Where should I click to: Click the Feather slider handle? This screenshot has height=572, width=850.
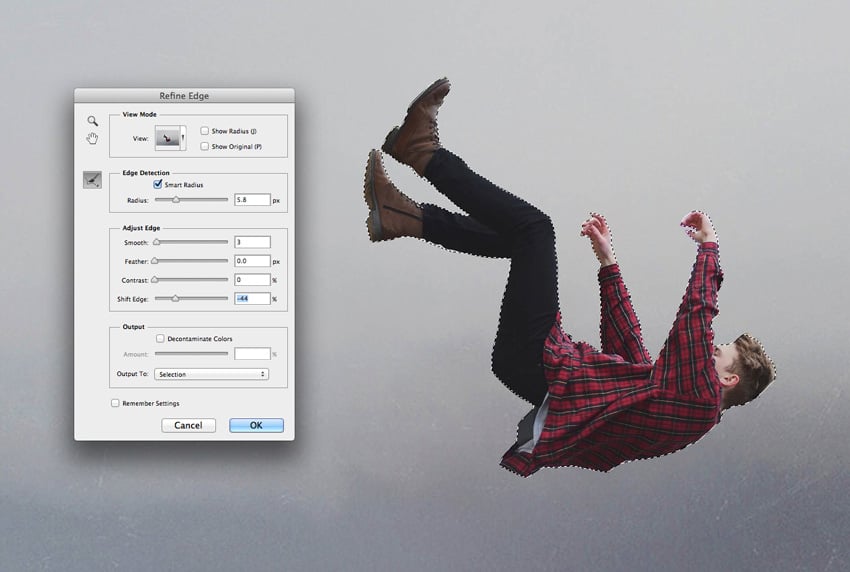point(155,261)
